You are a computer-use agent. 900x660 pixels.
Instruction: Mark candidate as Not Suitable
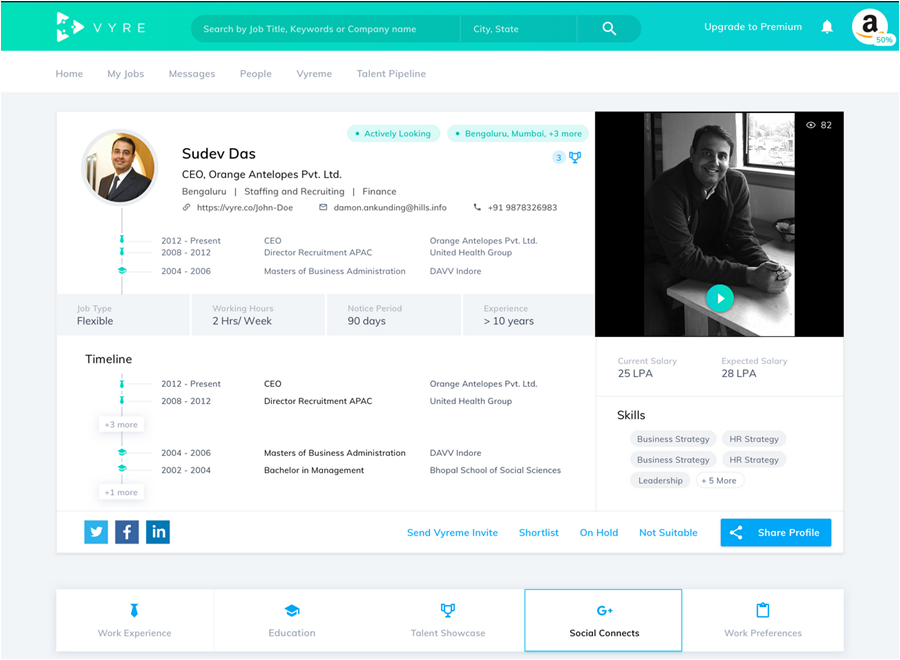pos(668,533)
